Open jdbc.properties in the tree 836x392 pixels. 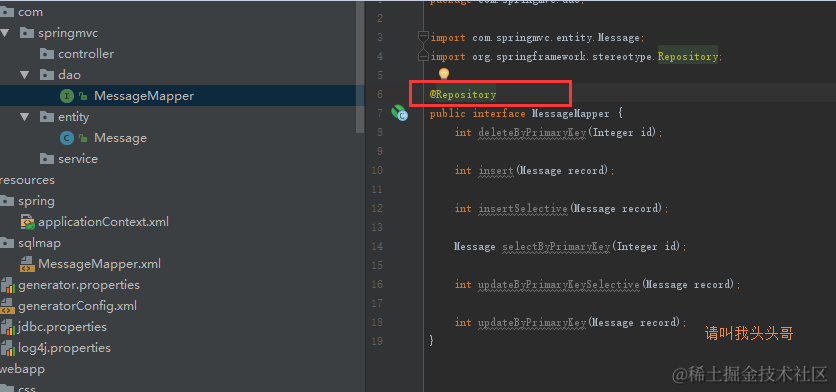coord(62,327)
